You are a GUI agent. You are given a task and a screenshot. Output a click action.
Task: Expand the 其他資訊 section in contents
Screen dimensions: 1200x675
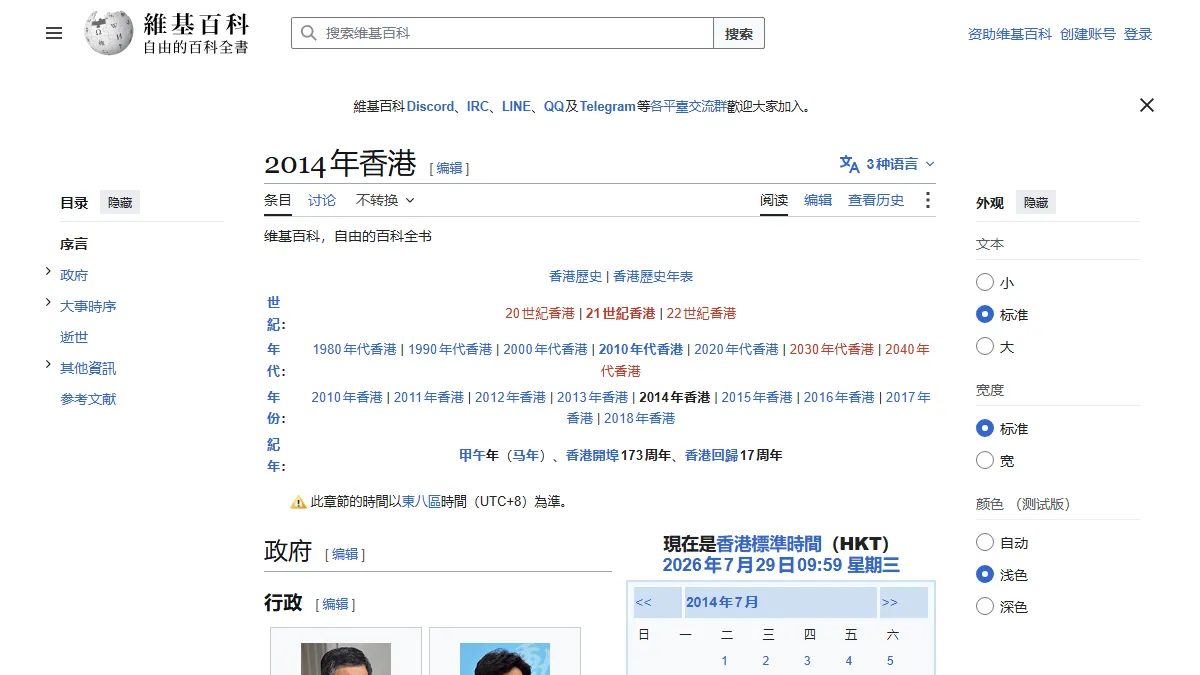click(x=48, y=364)
